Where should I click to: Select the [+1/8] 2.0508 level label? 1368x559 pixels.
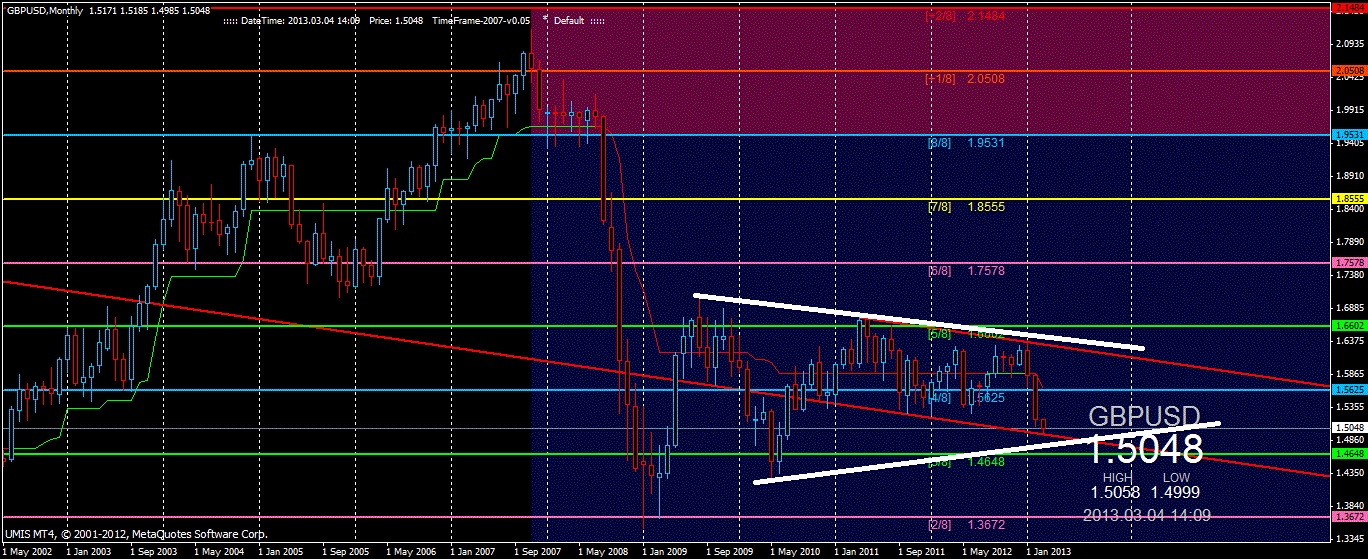[x=964, y=78]
